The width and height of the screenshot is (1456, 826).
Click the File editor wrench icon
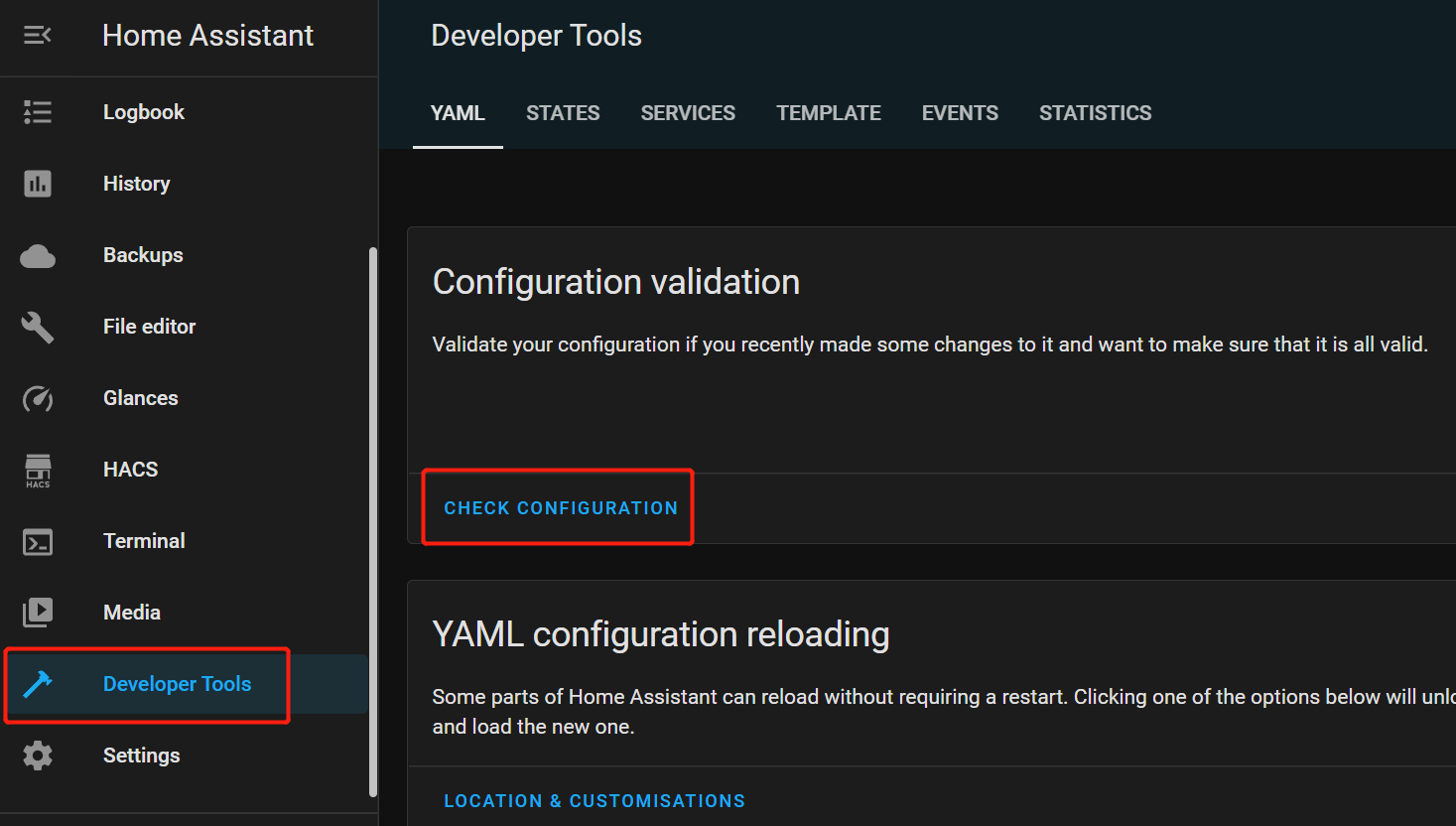tap(38, 327)
